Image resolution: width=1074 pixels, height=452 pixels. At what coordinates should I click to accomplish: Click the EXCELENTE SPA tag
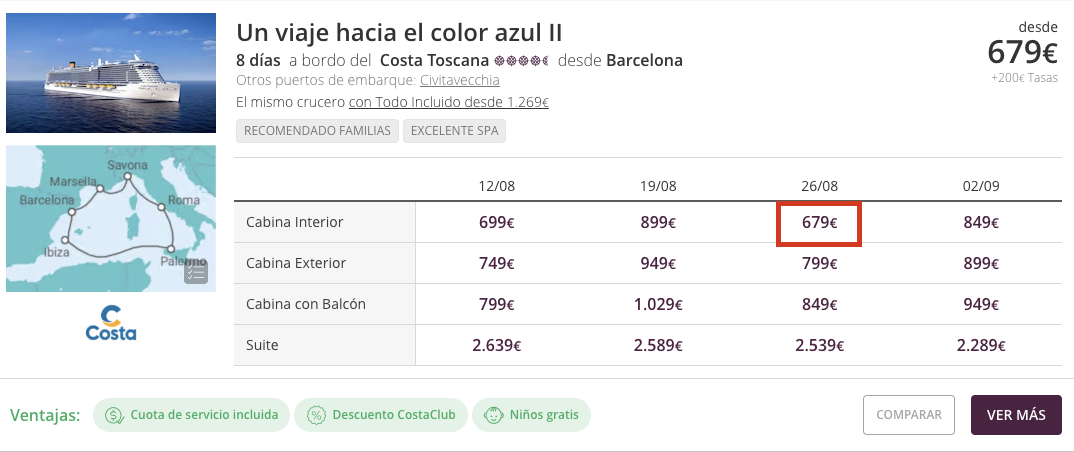pyautogui.click(x=454, y=131)
